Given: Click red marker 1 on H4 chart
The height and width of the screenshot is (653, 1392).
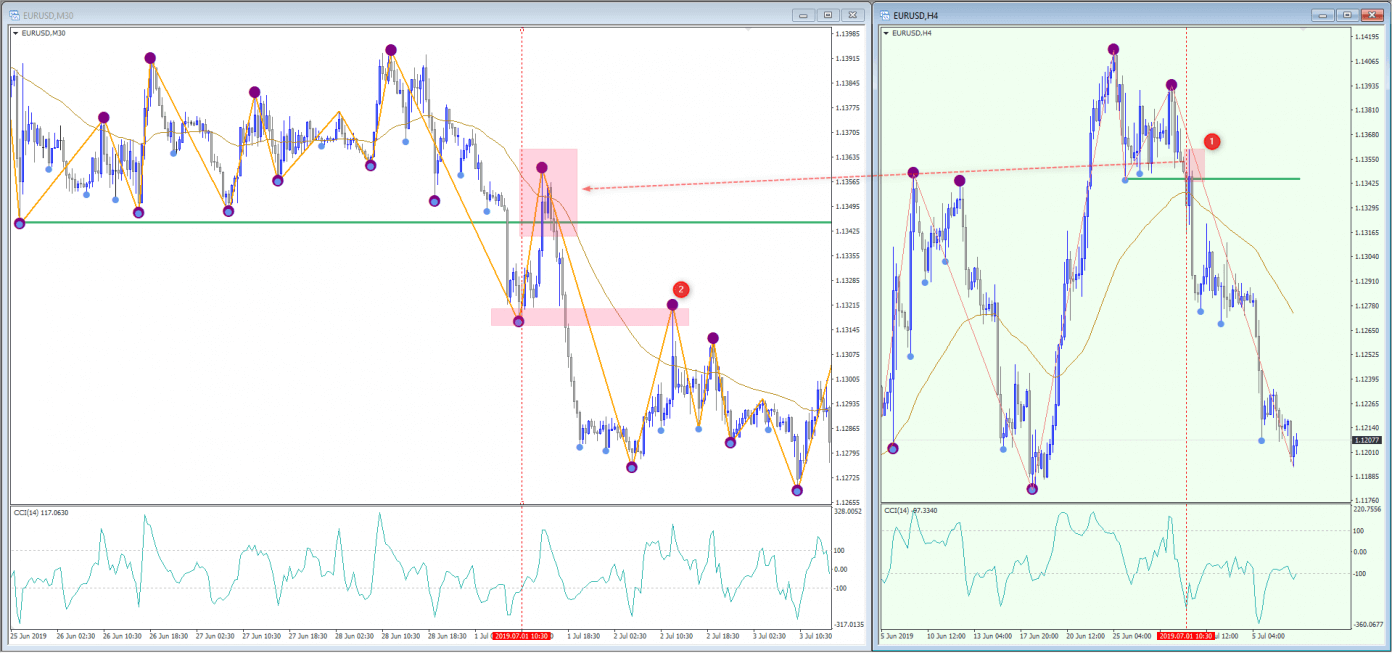Looking at the screenshot, I should (1211, 142).
